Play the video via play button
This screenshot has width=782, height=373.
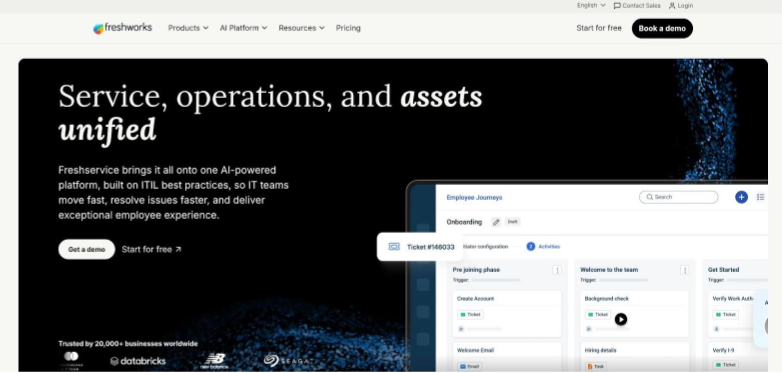click(x=621, y=319)
